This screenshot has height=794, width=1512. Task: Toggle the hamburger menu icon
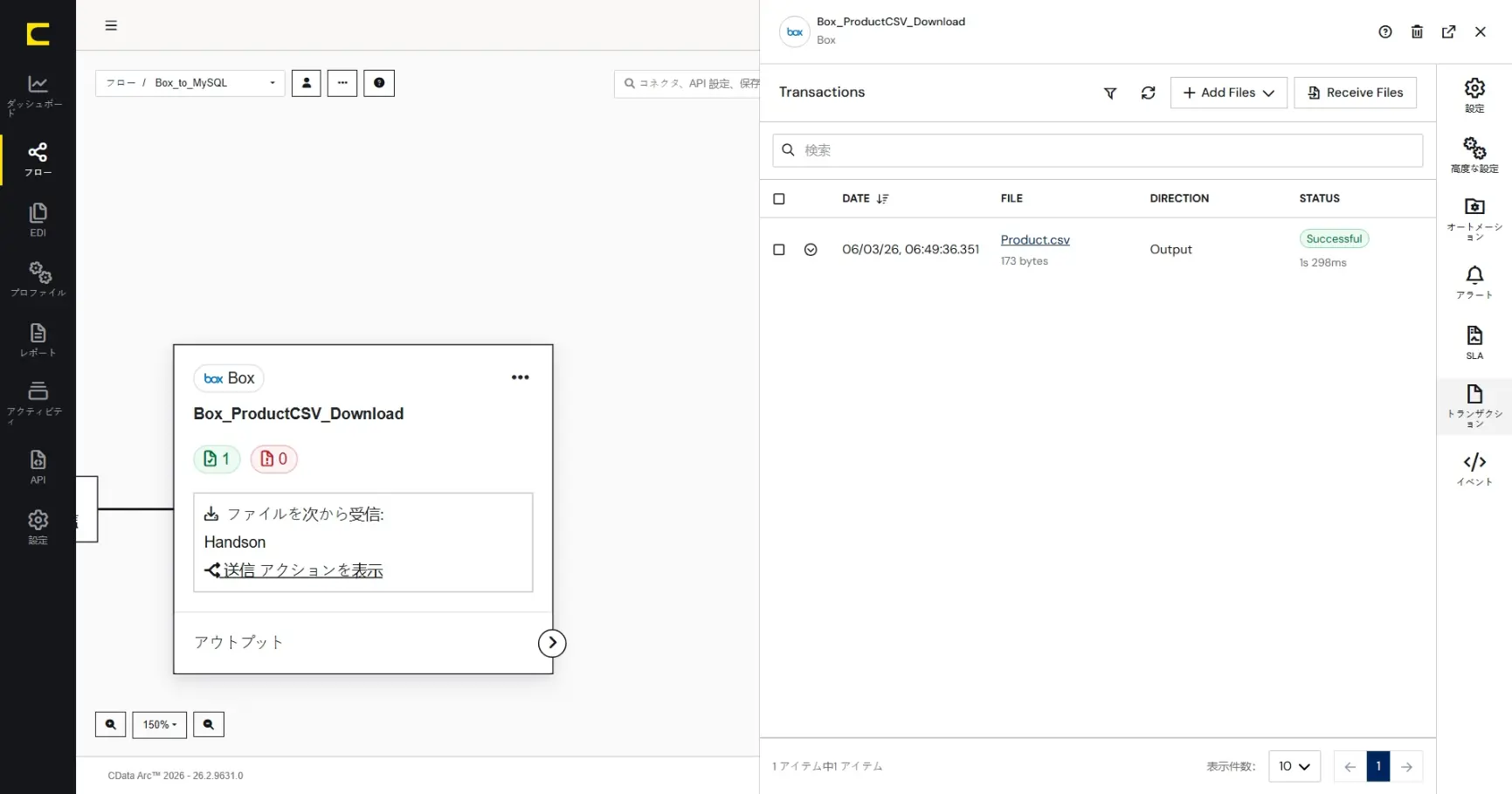111,25
